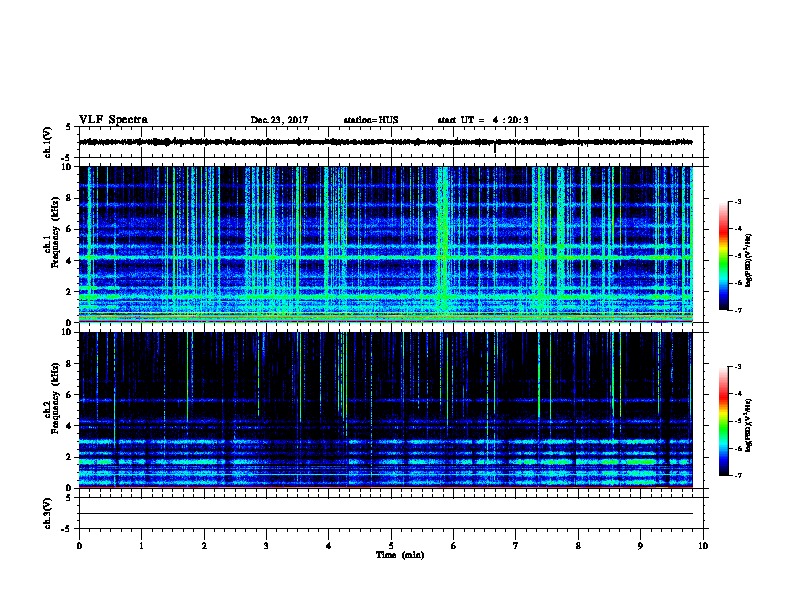Click the ch.1 voltage waveform trace

click(x=386, y=142)
